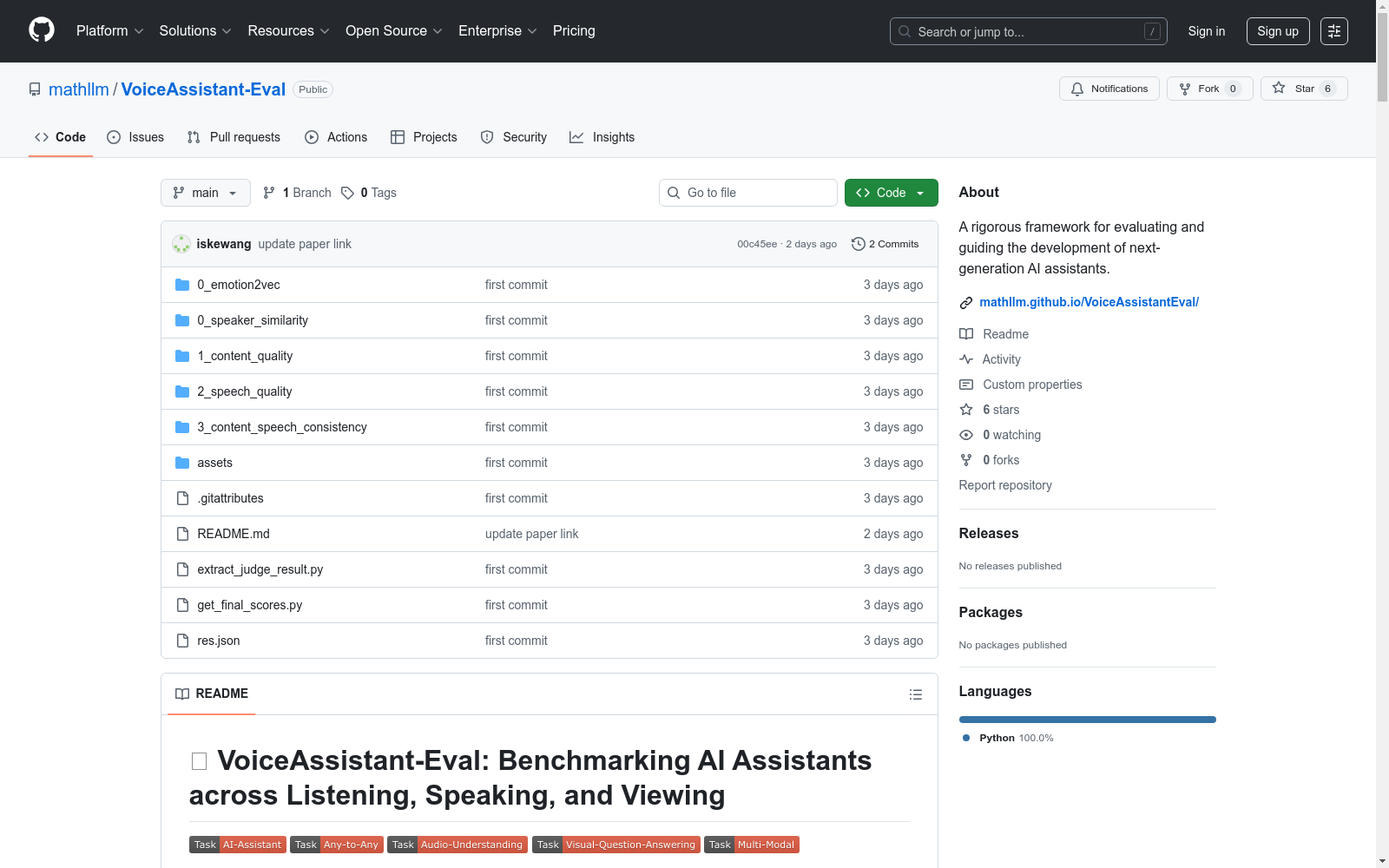1389x868 pixels.
Task: Switch to the Pull requests tab
Action: (x=234, y=137)
